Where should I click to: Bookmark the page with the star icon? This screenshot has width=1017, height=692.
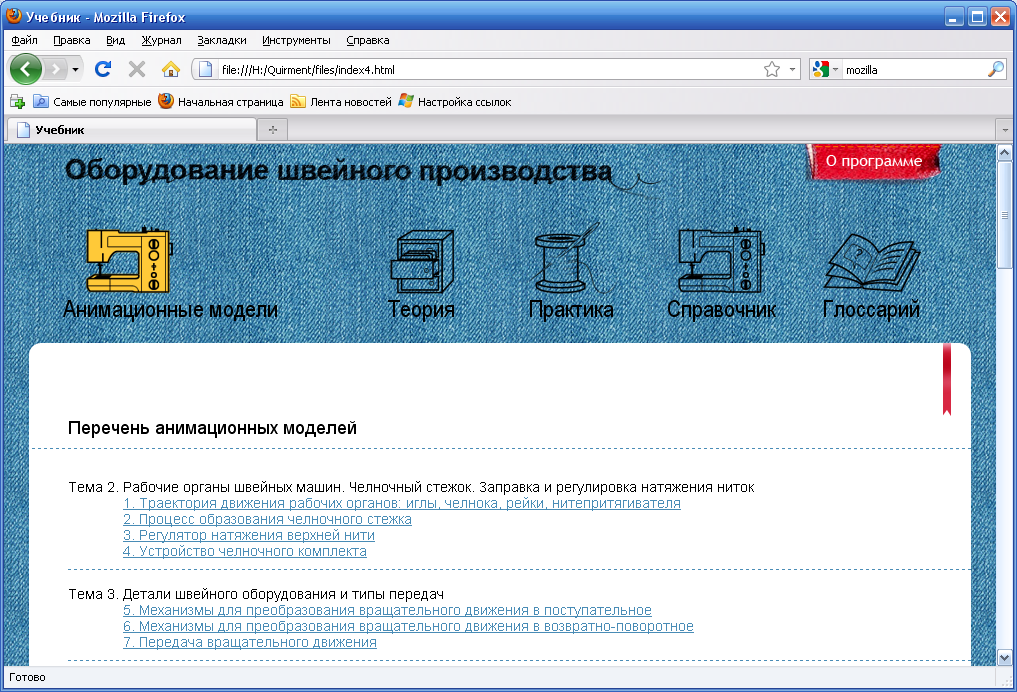click(x=772, y=69)
